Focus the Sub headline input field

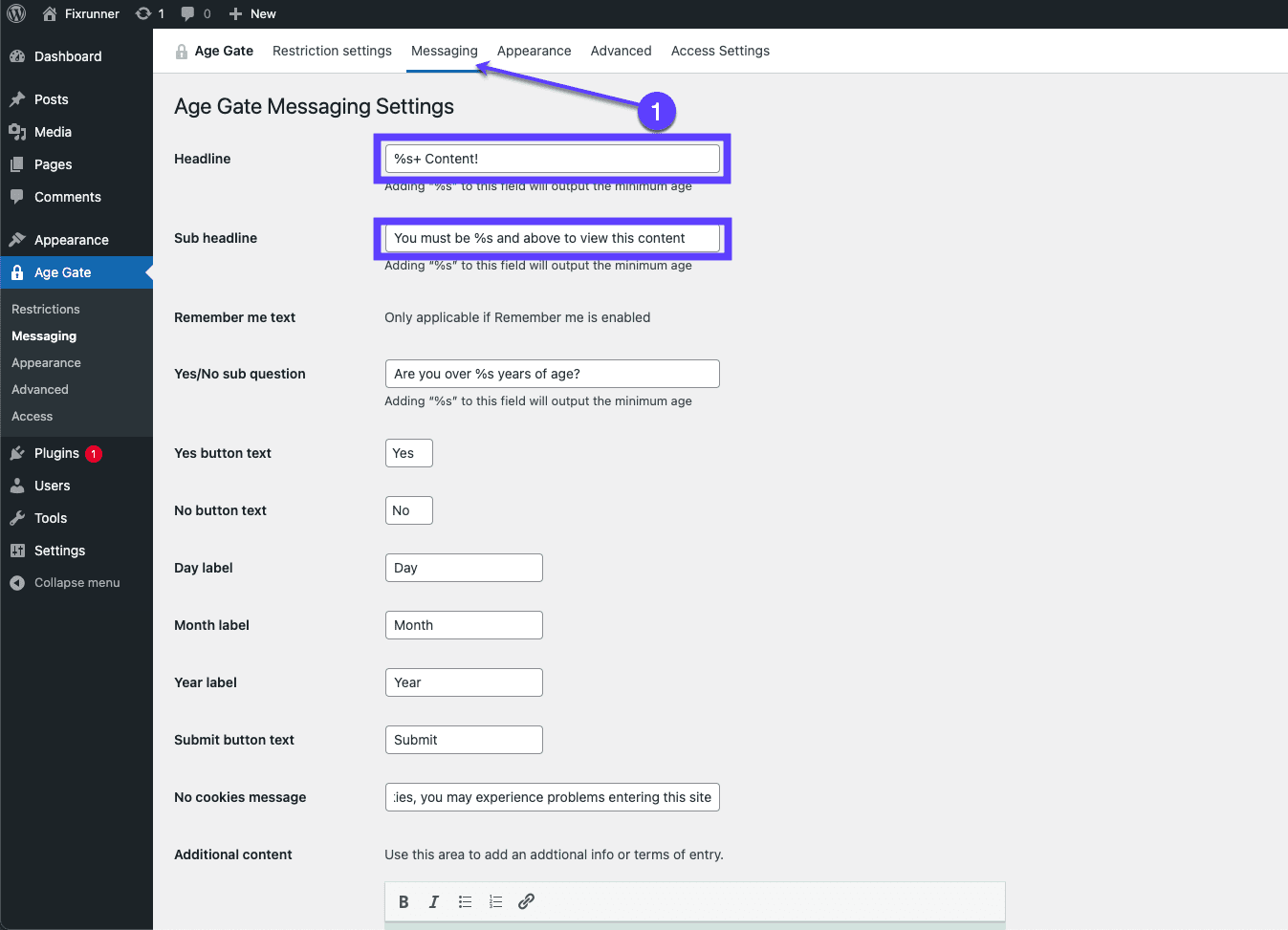pyautogui.click(x=552, y=238)
